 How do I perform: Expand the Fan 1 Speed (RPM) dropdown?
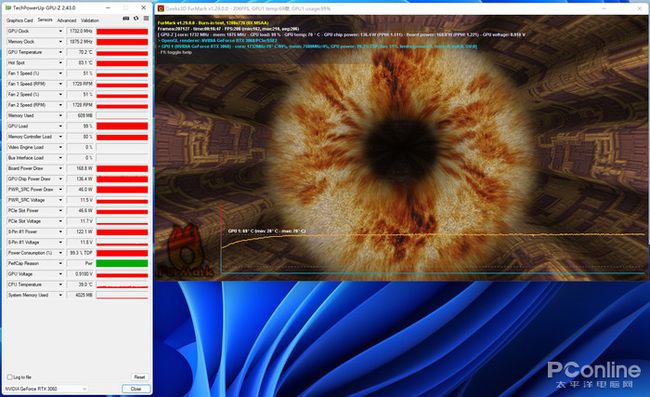pyautogui.click(x=61, y=84)
